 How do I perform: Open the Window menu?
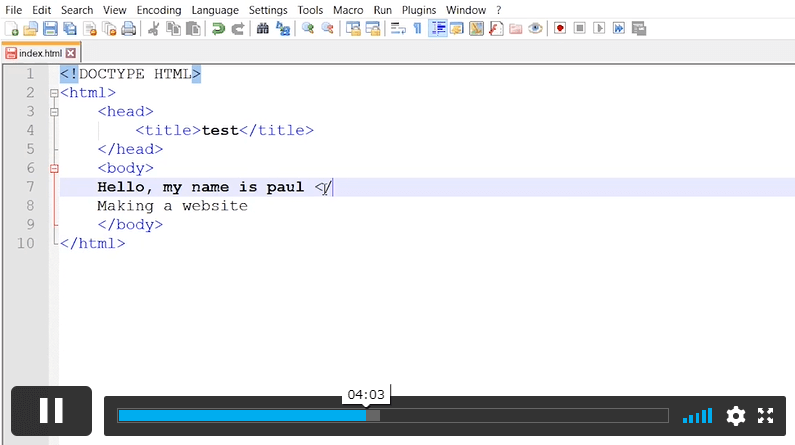pyautogui.click(x=466, y=10)
